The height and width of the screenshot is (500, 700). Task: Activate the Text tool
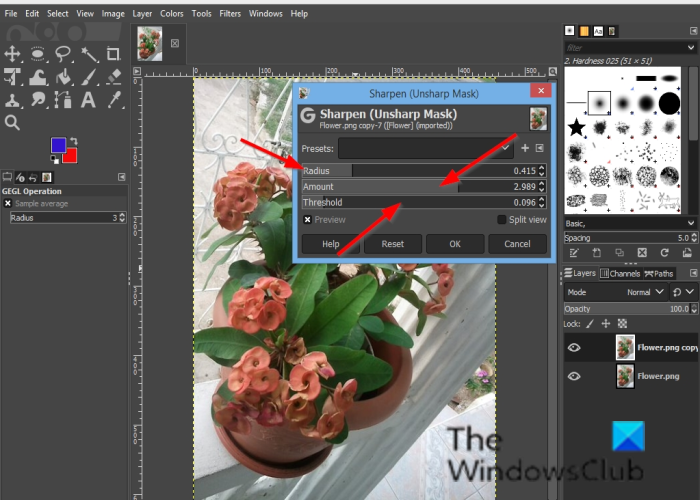pyautogui.click(x=88, y=100)
